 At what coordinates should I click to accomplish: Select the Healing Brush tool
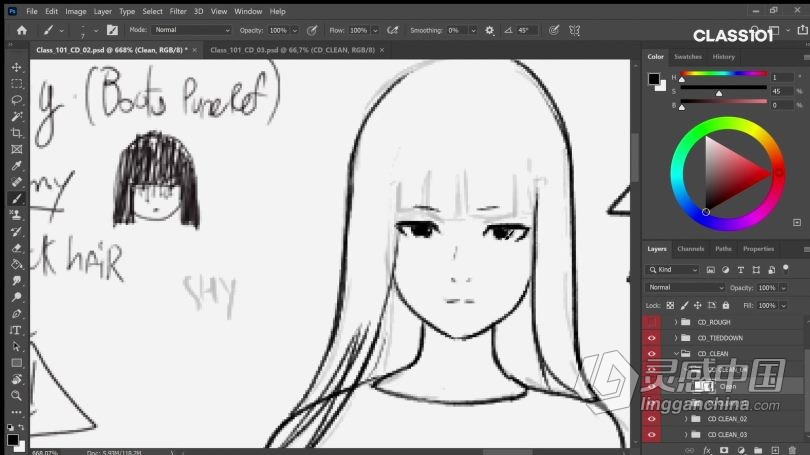click(x=17, y=182)
